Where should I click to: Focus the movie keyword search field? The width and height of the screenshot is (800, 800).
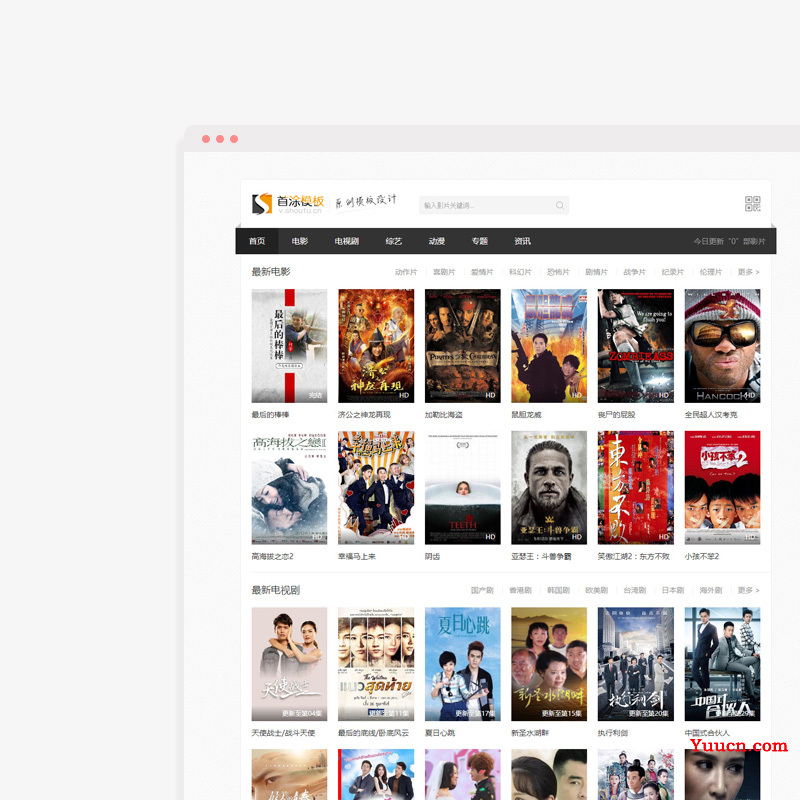pyautogui.click(x=493, y=205)
